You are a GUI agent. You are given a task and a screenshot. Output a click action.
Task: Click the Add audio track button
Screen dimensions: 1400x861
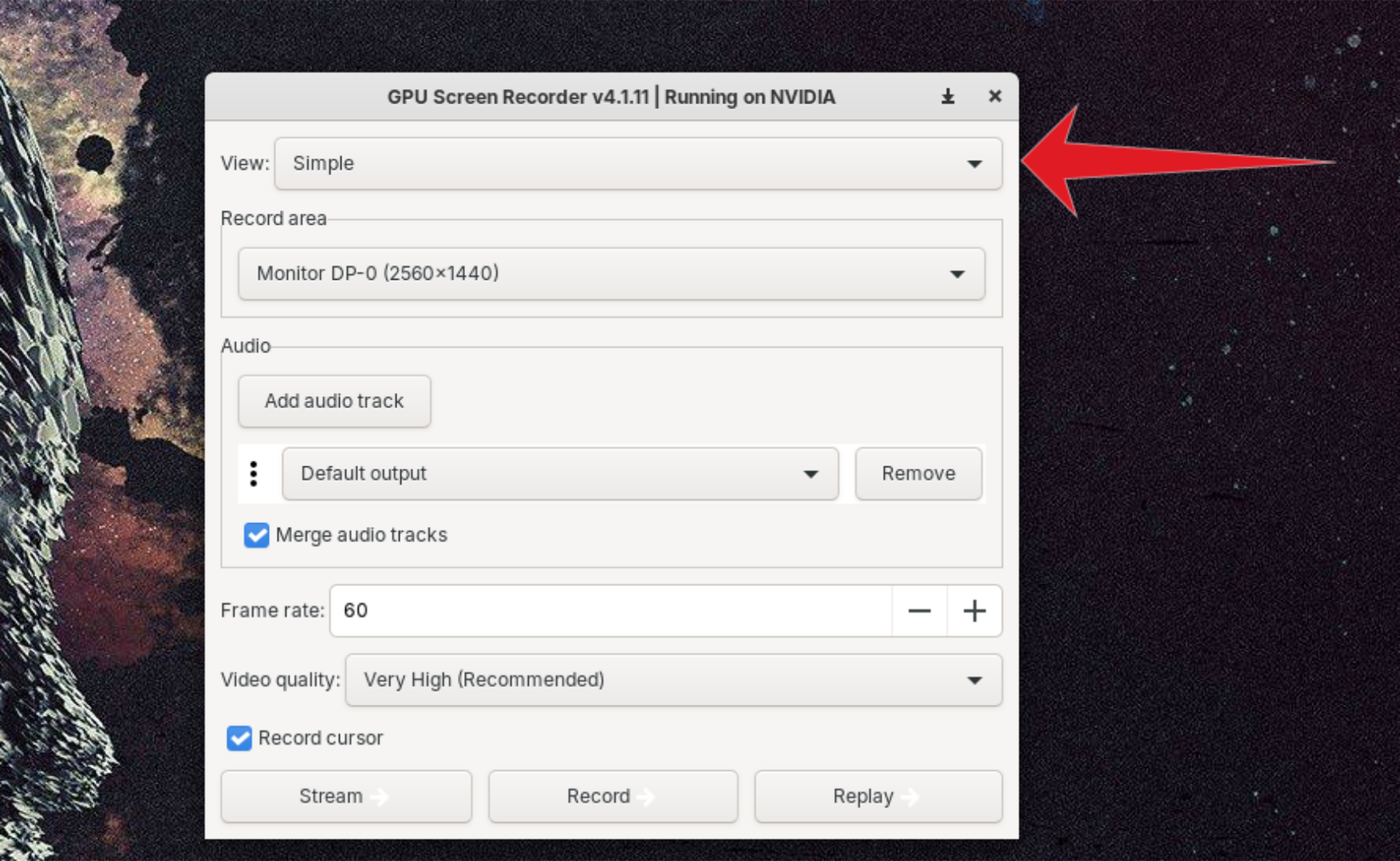tap(333, 400)
